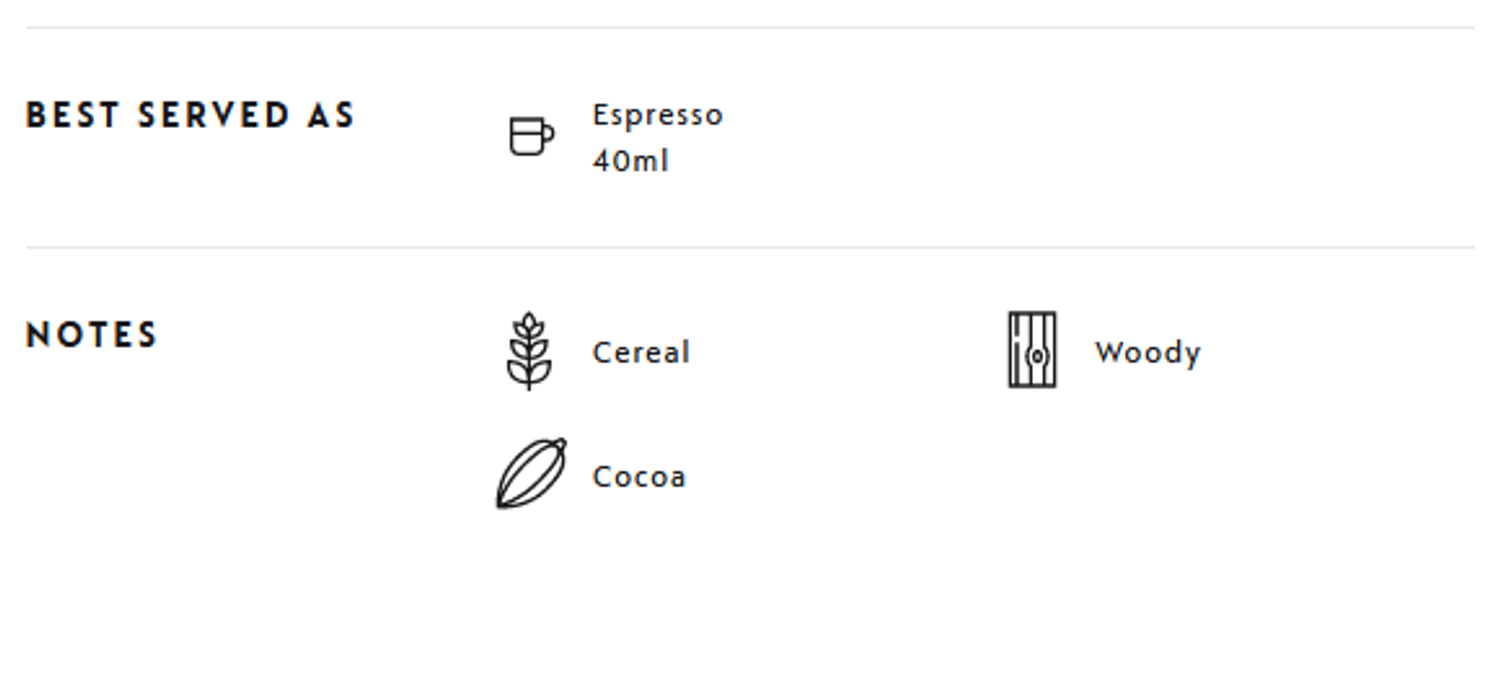This screenshot has width=1500, height=693.
Task: Click the word AS in the heading
Action: click(330, 115)
